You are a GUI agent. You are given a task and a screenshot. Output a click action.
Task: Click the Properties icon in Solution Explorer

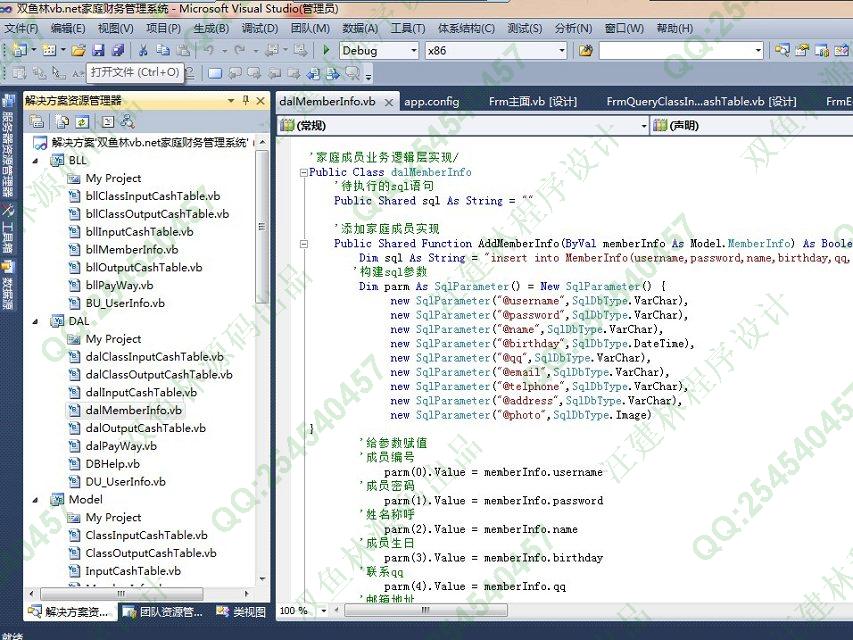tap(37, 121)
